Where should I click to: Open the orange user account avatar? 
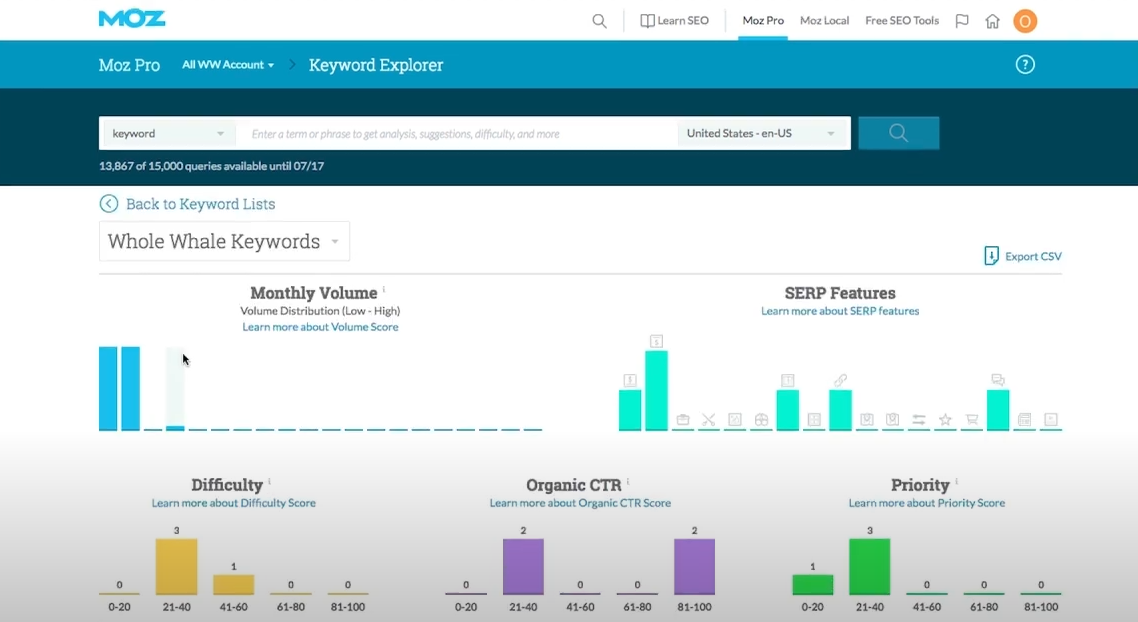coord(1025,21)
